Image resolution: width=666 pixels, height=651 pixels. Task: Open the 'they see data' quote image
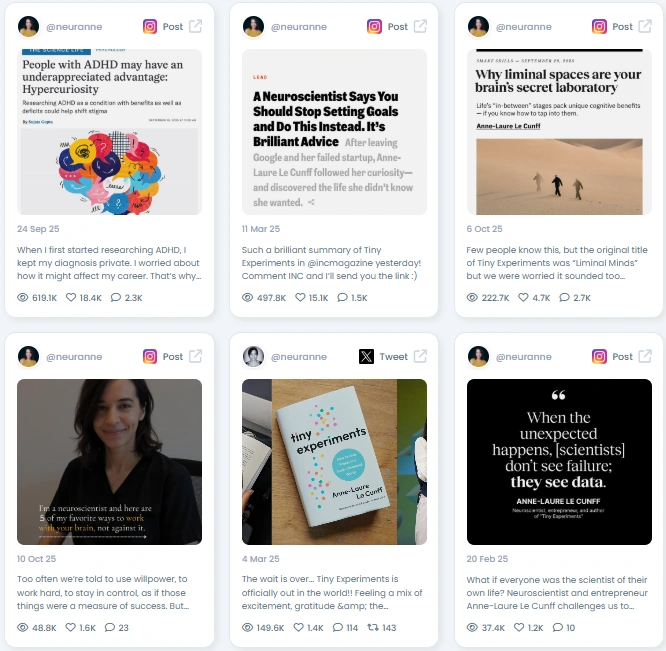click(559, 462)
